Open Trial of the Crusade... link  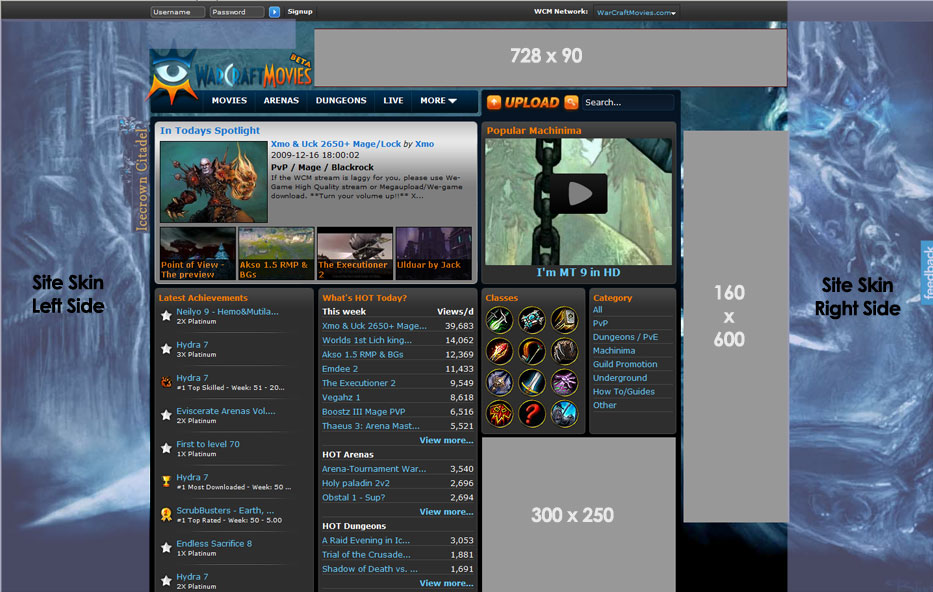pyautogui.click(x=366, y=555)
